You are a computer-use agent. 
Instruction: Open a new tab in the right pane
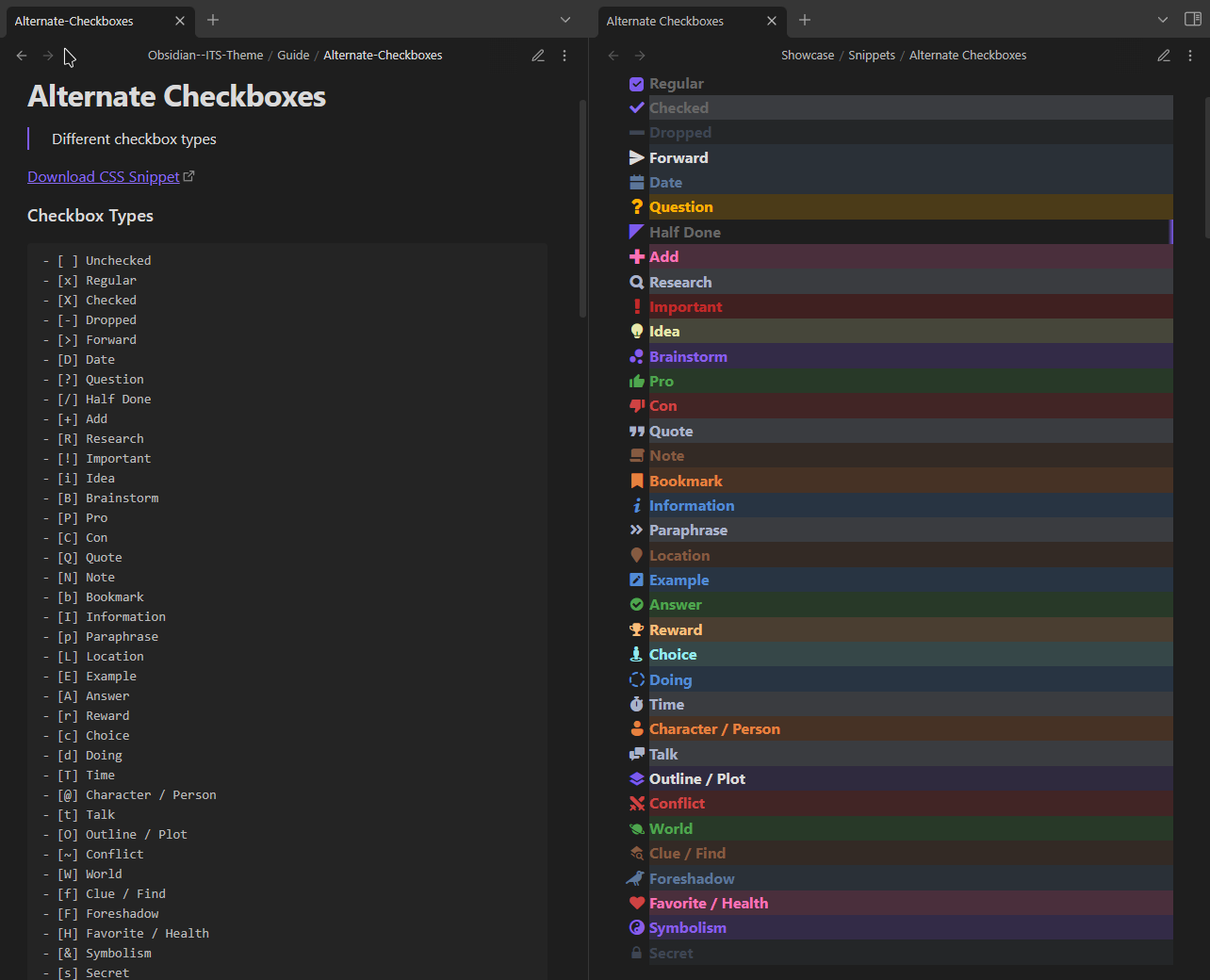coord(805,20)
